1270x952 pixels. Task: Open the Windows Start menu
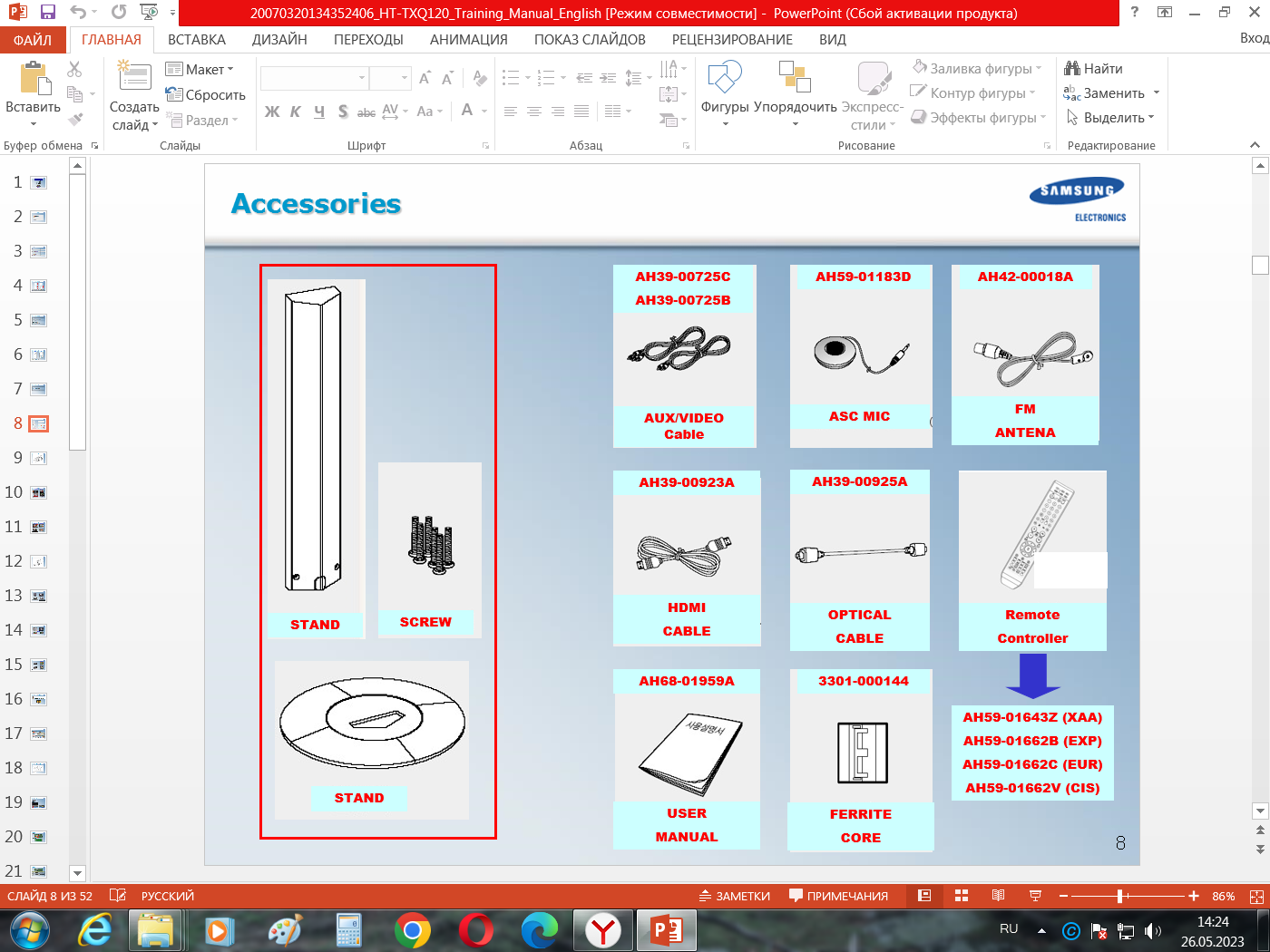(x=30, y=931)
